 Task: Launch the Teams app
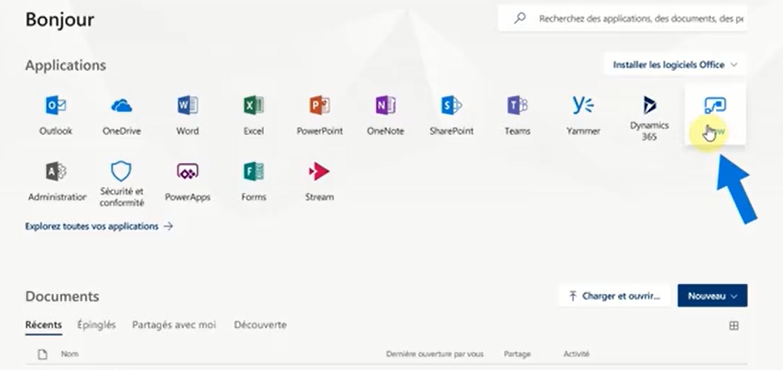(517, 116)
